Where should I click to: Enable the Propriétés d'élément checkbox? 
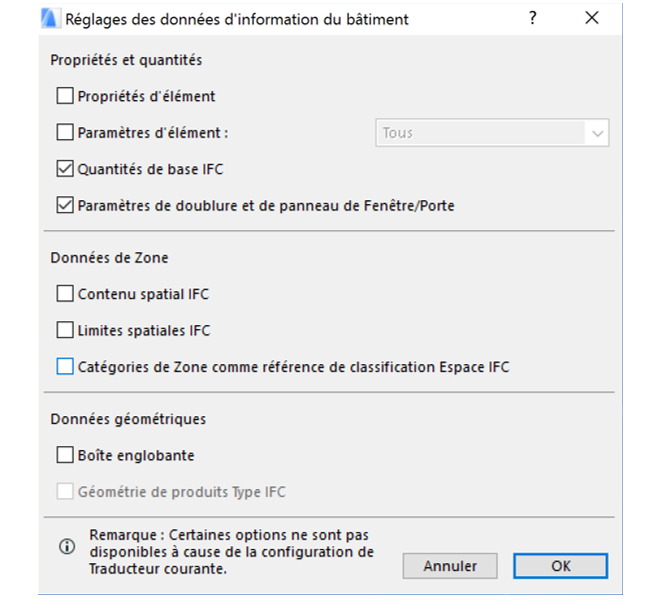click(65, 96)
